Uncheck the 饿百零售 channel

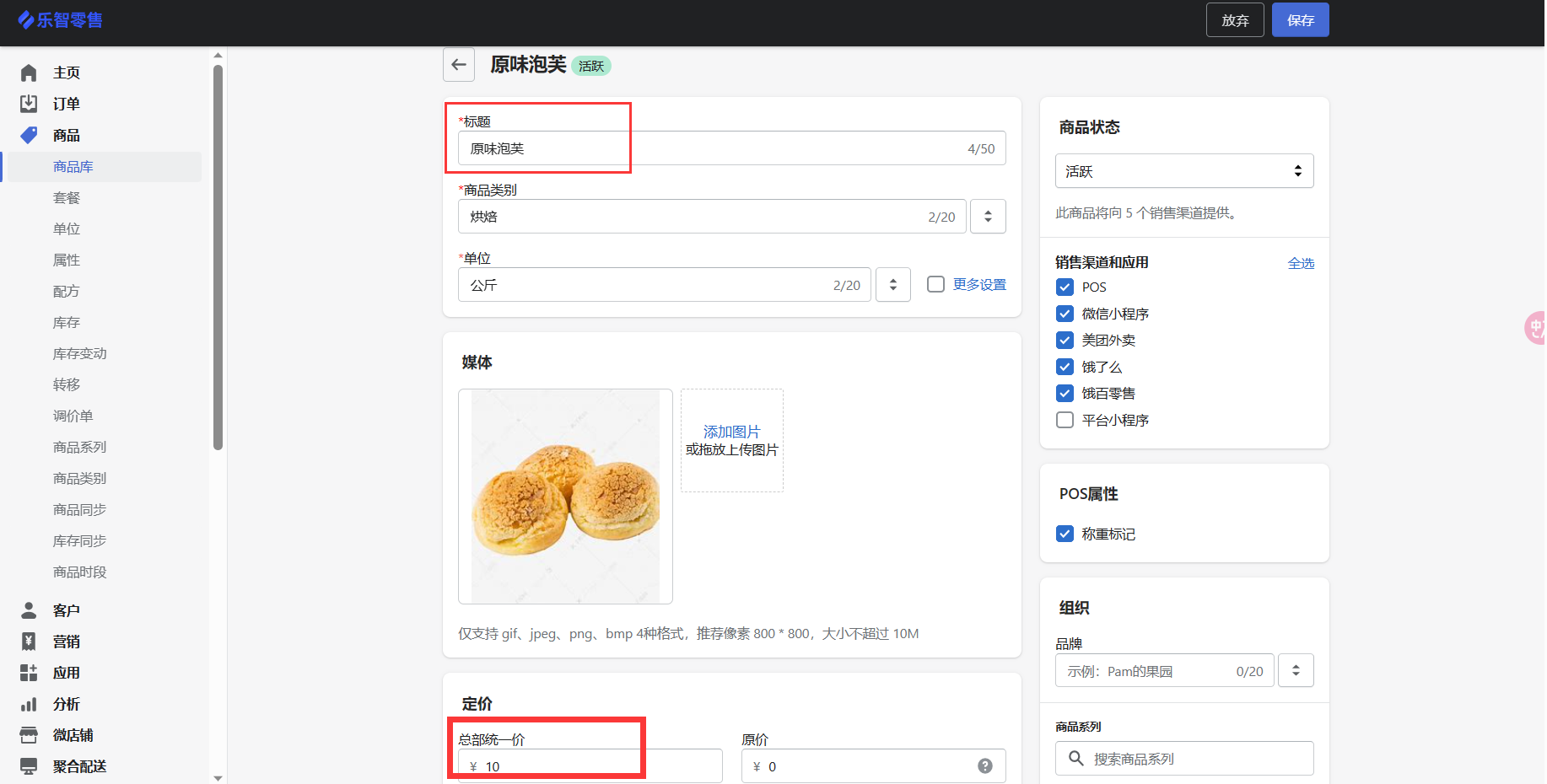pos(1065,394)
